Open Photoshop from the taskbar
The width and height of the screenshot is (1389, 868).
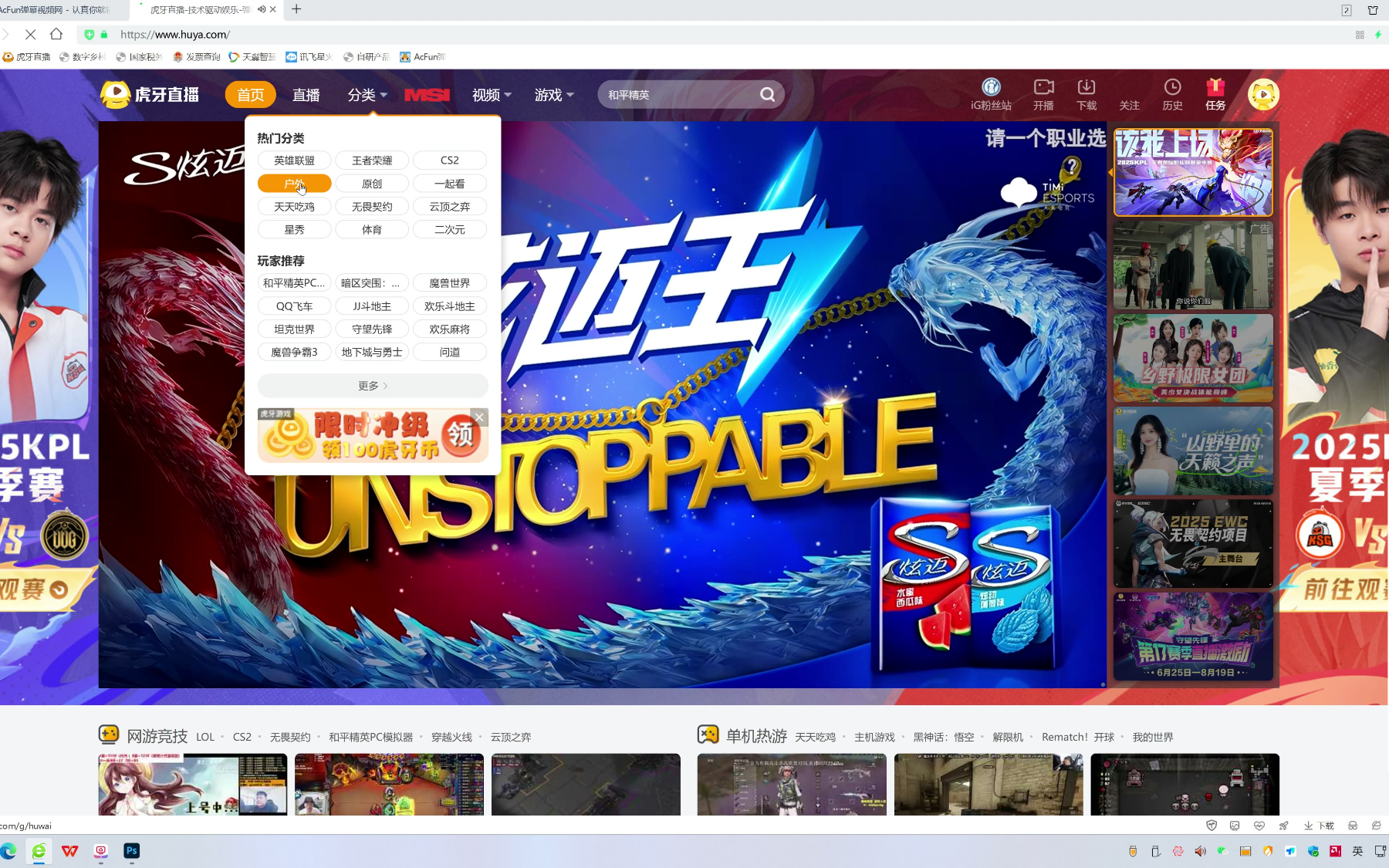coord(132,851)
